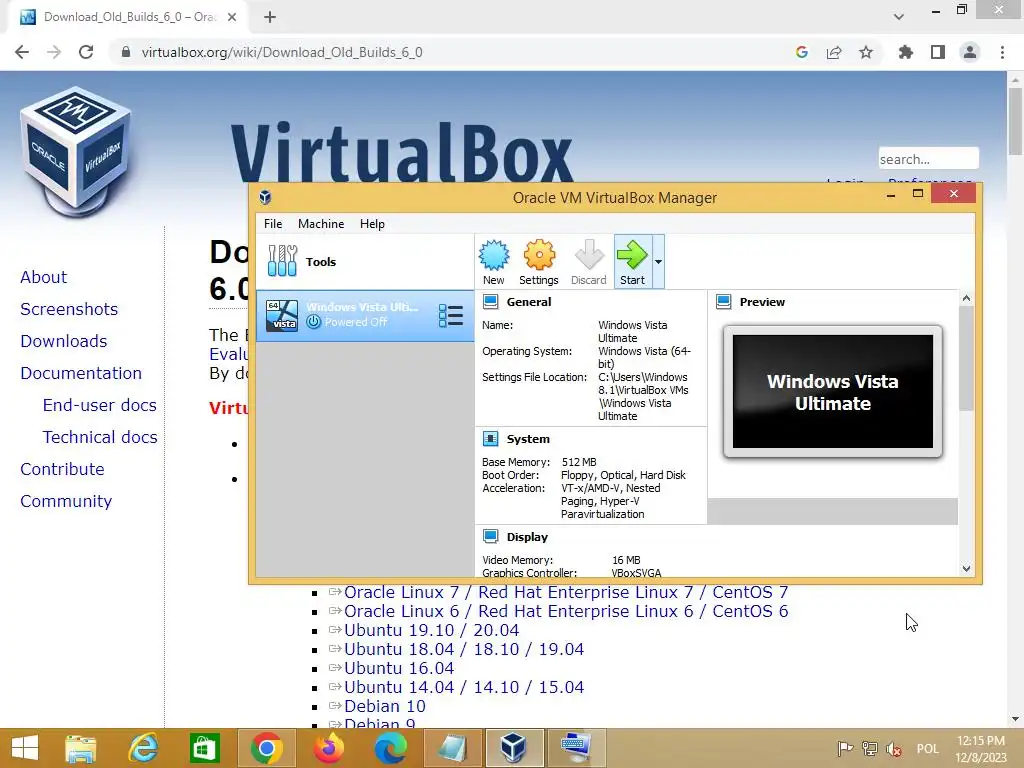This screenshot has height=768, width=1024.
Task: Click the Google icon in address bar
Action: (802, 52)
